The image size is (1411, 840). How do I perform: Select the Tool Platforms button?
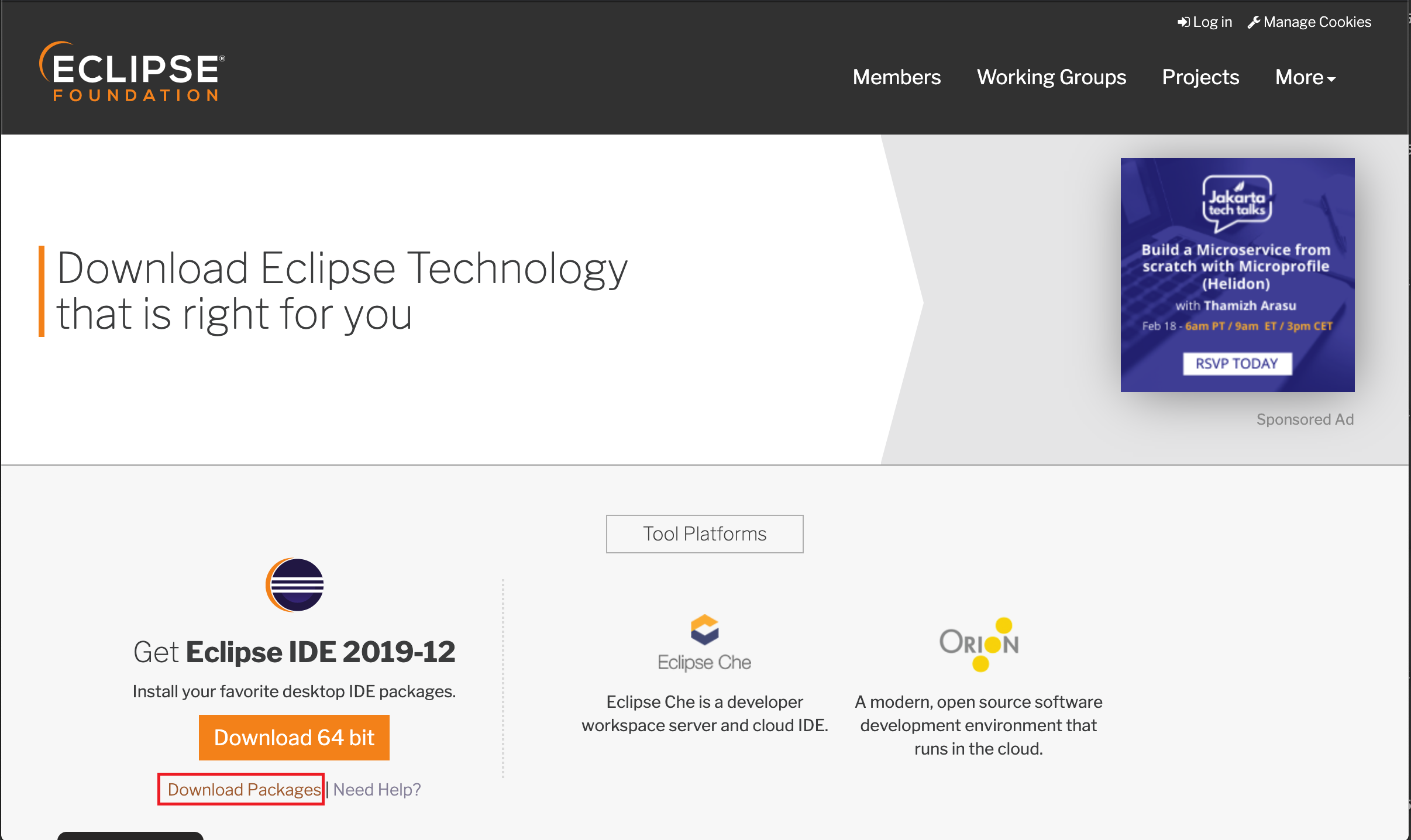tap(704, 533)
